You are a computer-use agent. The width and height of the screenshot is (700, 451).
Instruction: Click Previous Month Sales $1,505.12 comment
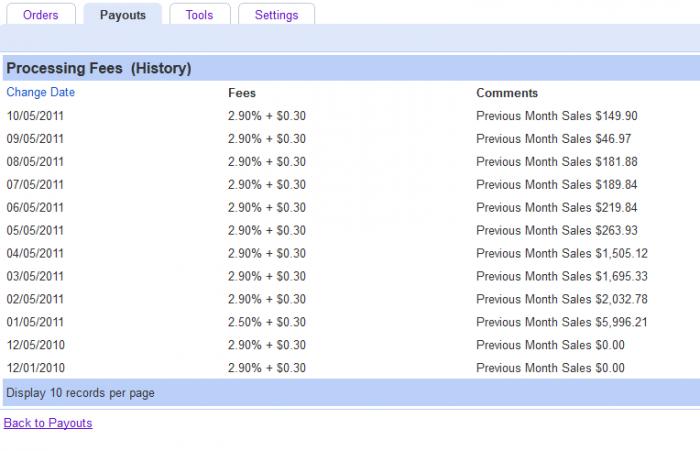coord(562,253)
